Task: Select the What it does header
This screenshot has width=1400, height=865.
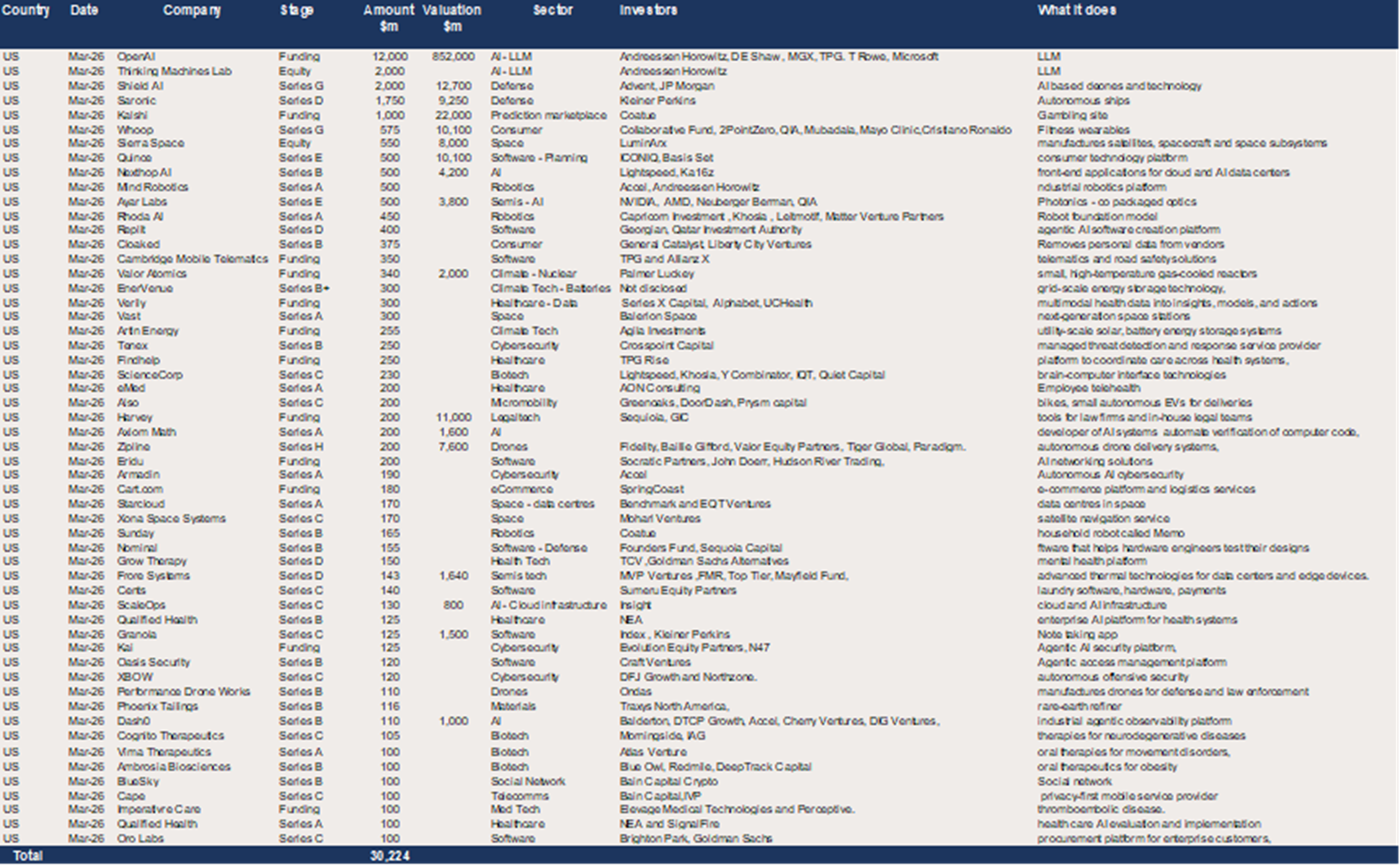Action: (x=1076, y=10)
